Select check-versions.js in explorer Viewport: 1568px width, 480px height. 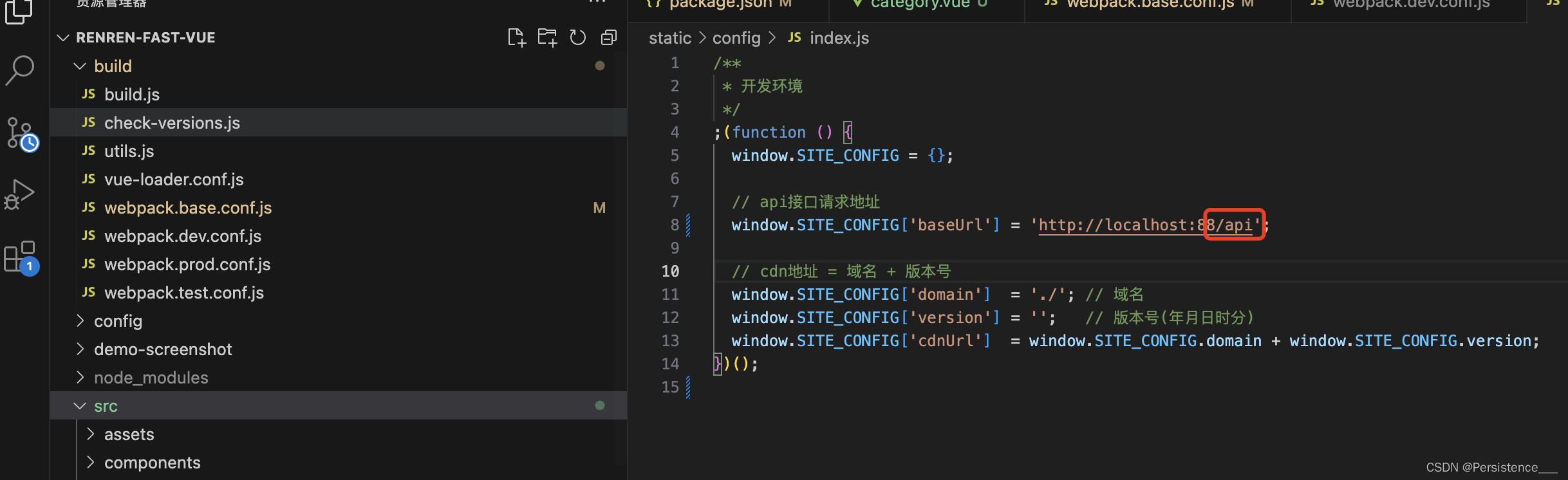[339, 123]
